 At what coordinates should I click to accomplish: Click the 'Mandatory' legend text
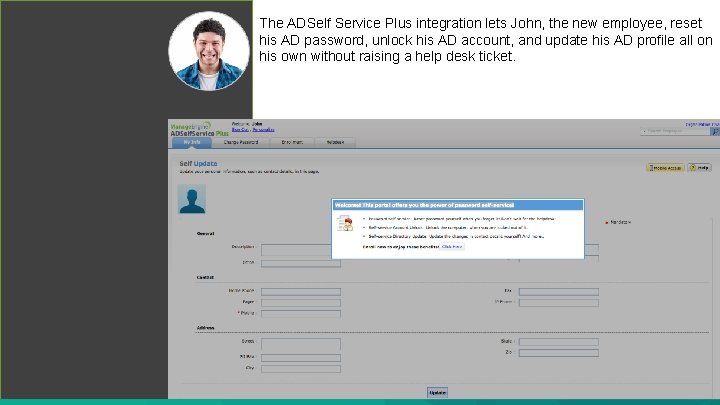pos(620,222)
